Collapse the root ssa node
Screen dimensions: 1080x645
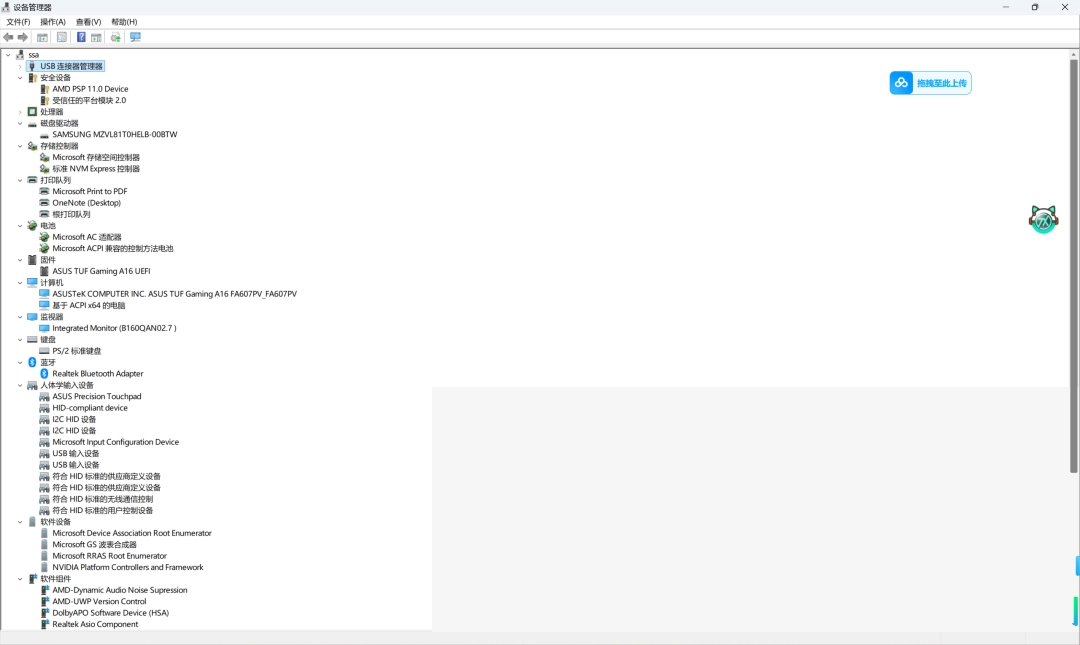pos(8,54)
